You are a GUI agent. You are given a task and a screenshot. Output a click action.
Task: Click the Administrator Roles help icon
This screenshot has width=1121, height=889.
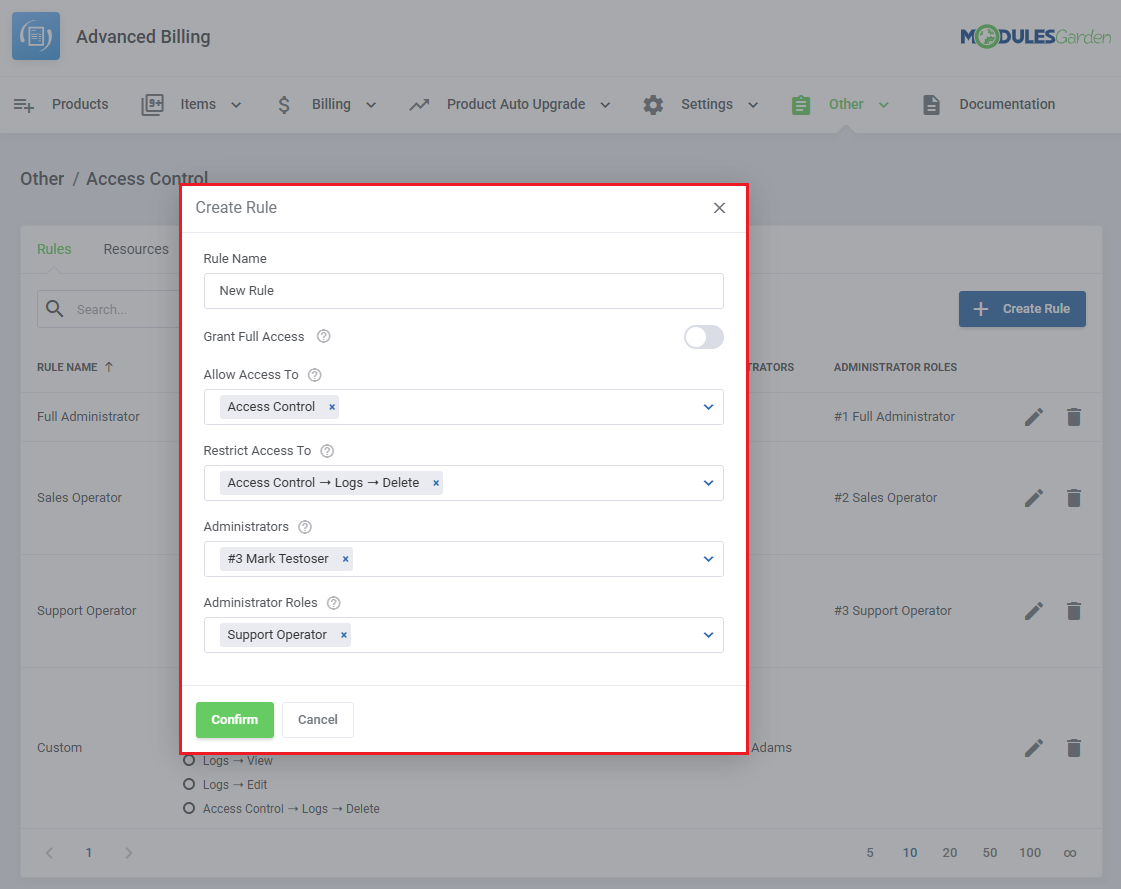(334, 603)
